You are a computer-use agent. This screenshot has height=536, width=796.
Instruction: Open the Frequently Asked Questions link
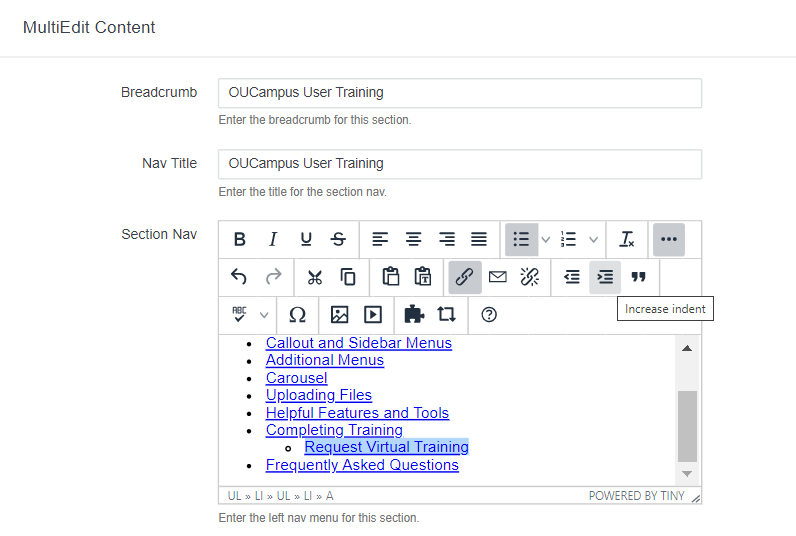point(362,465)
